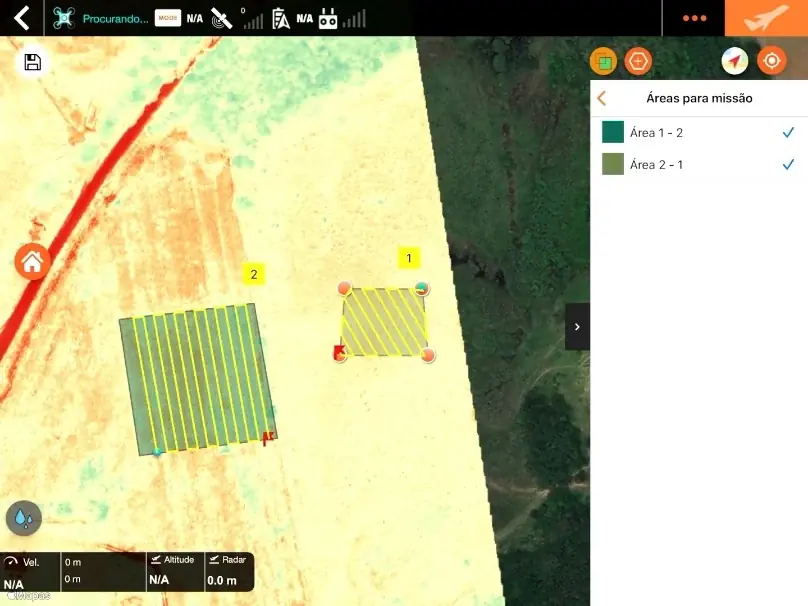Tap the orange home point marker
Image resolution: width=808 pixels, height=606 pixels.
(32, 262)
